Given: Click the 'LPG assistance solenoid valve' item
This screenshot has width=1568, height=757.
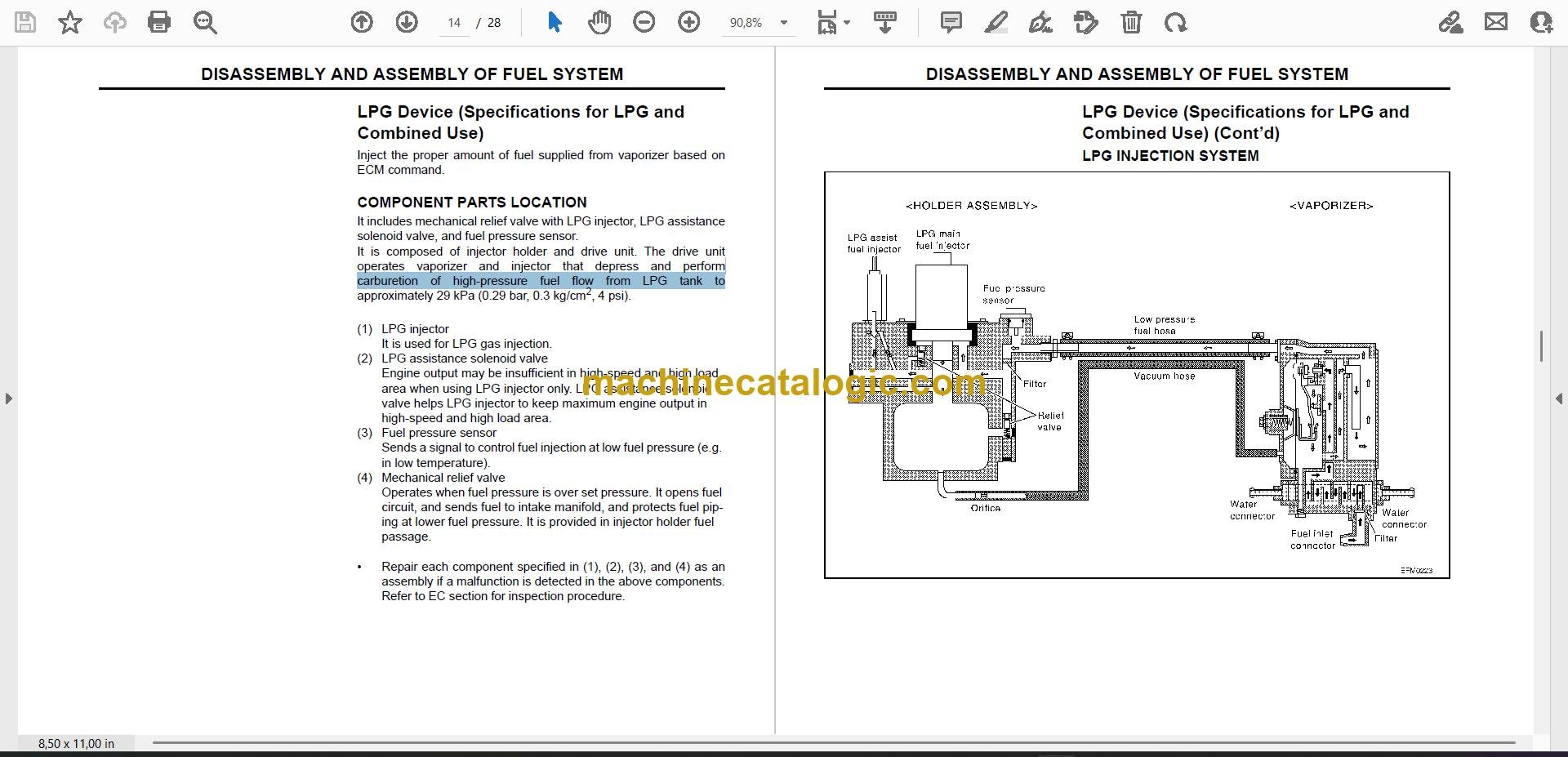Looking at the screenshot, I should pos(465,358).
